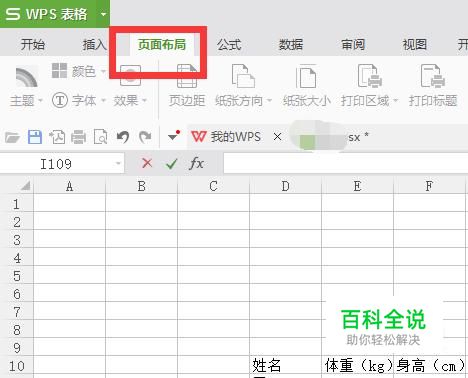Click the cell containing 姓名
The height and width of the screenshot is (378, 468).
[286, 366]
